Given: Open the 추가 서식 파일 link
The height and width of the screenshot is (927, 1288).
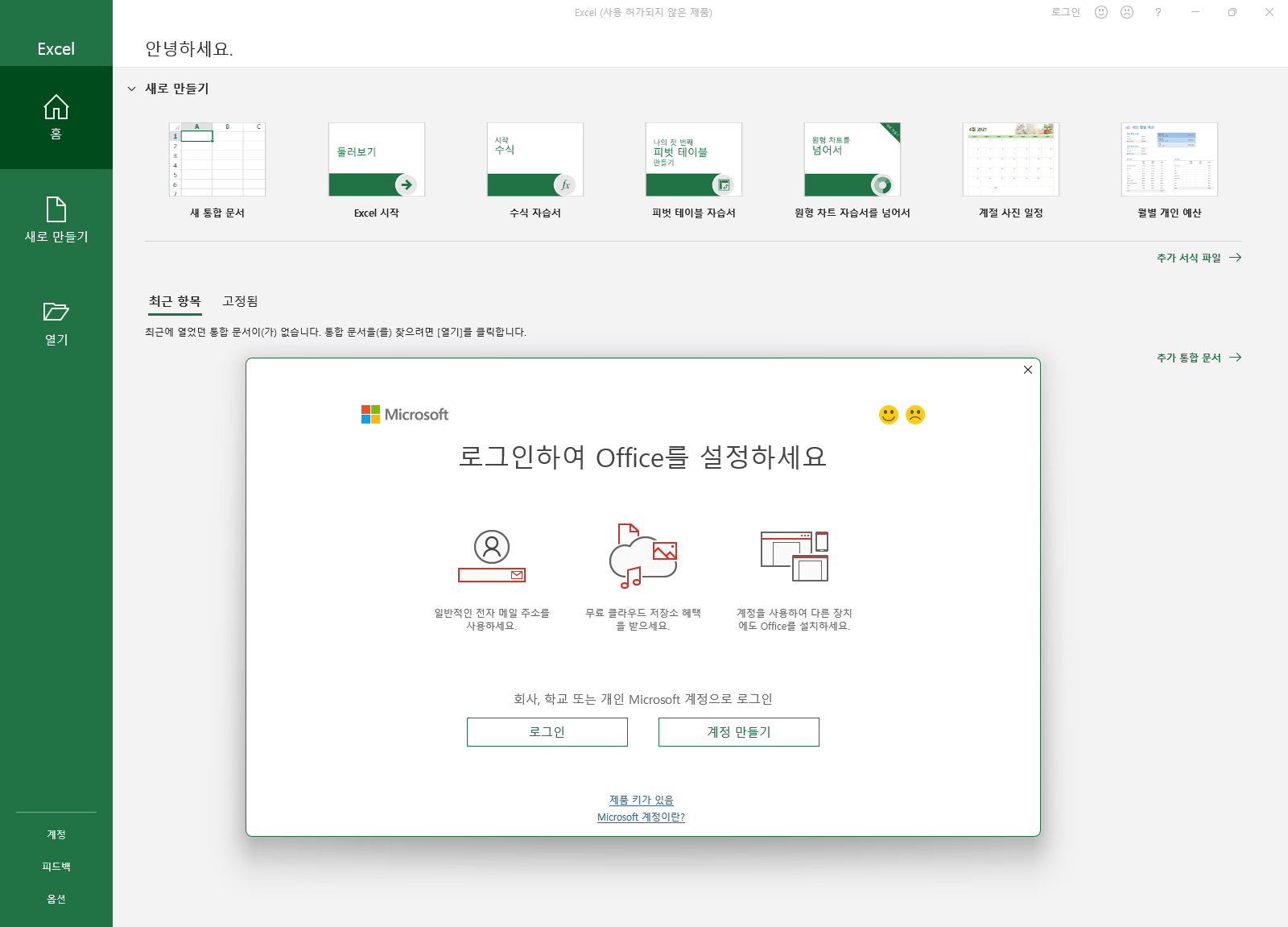Looking at the screenshot, I should tap(1189, 258).
